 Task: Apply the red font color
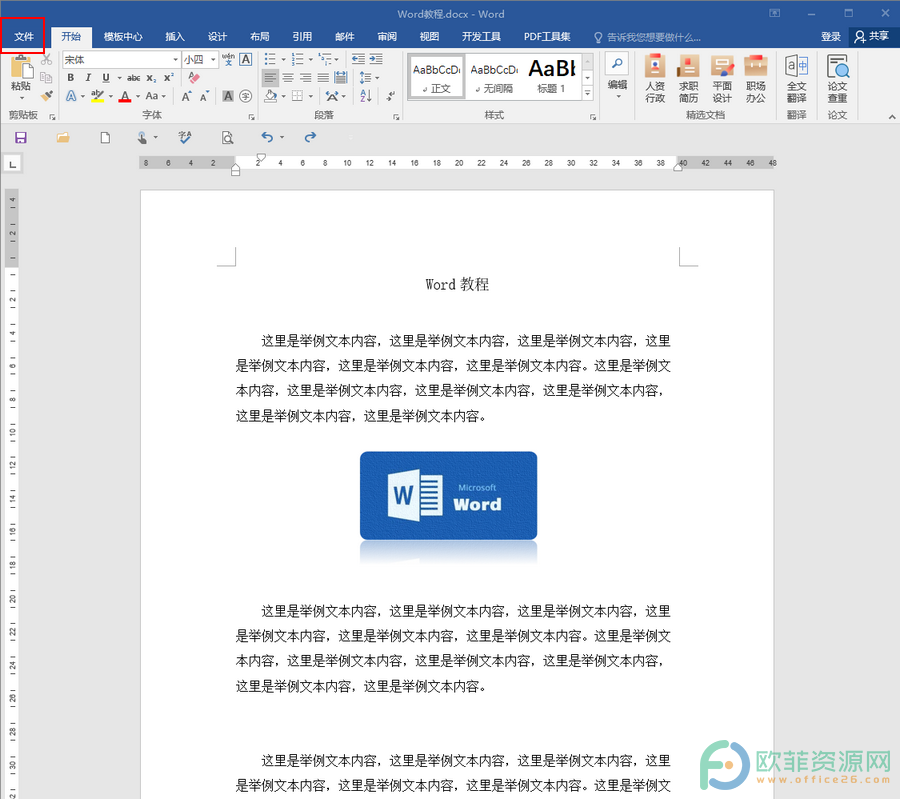125,96
